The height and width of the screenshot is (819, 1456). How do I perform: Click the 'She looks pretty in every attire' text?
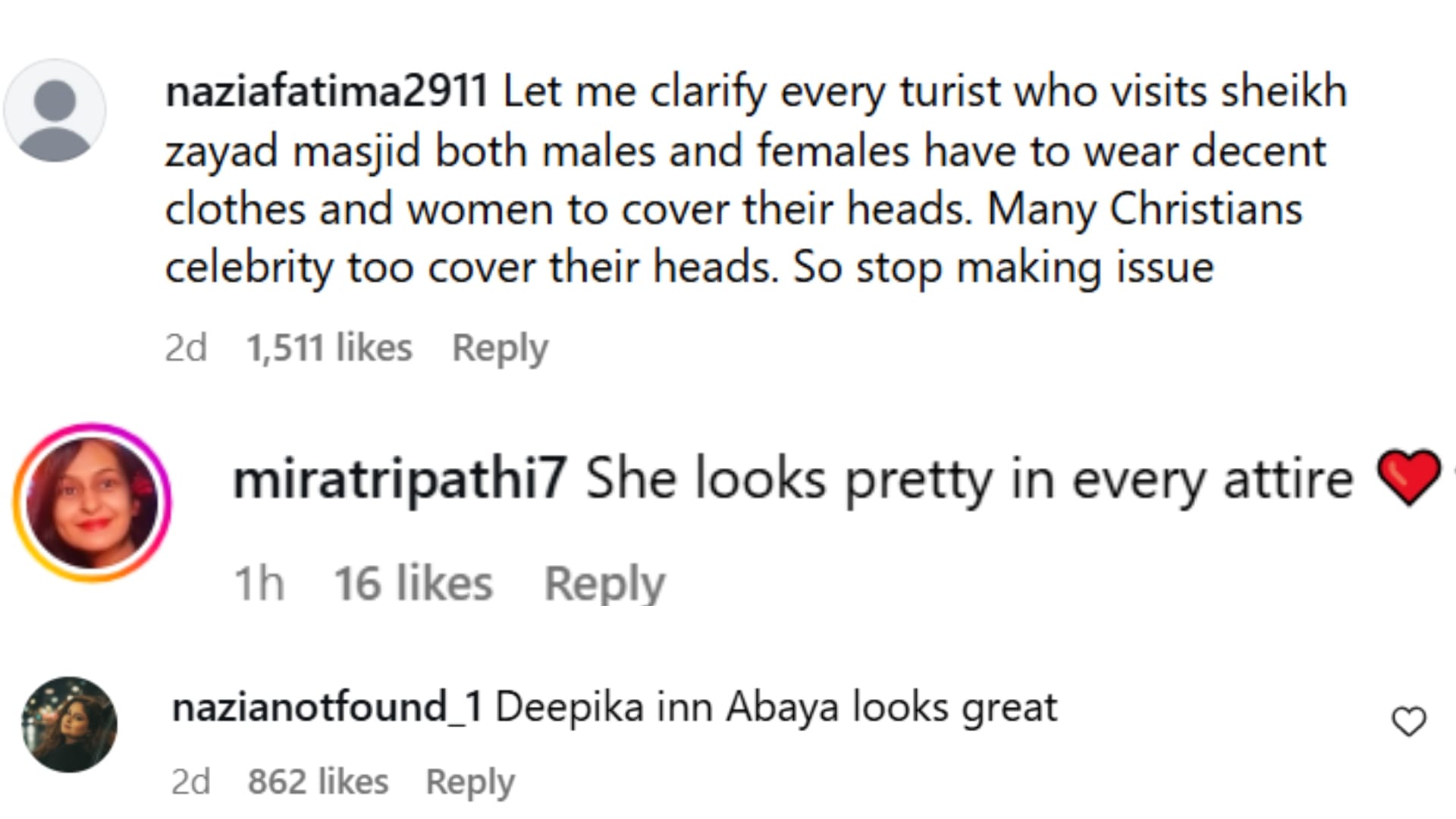coord(969,479)
